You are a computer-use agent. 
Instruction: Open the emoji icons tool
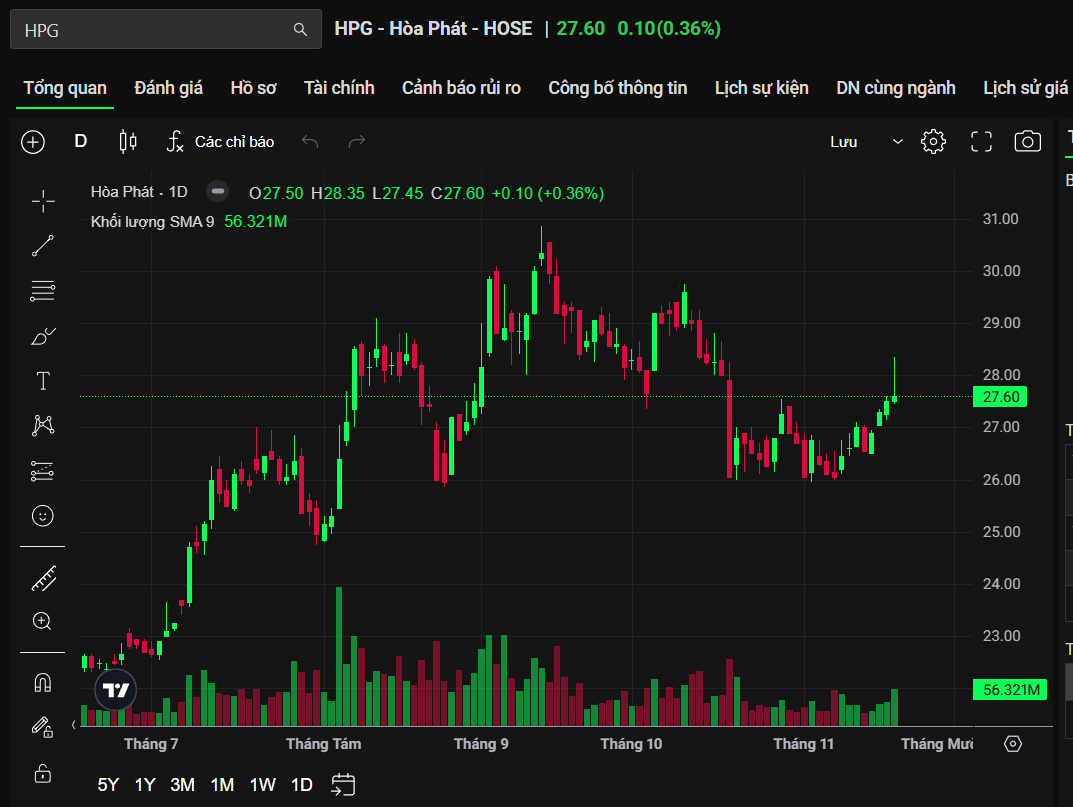pyautogui.click(x=43, y=516)
